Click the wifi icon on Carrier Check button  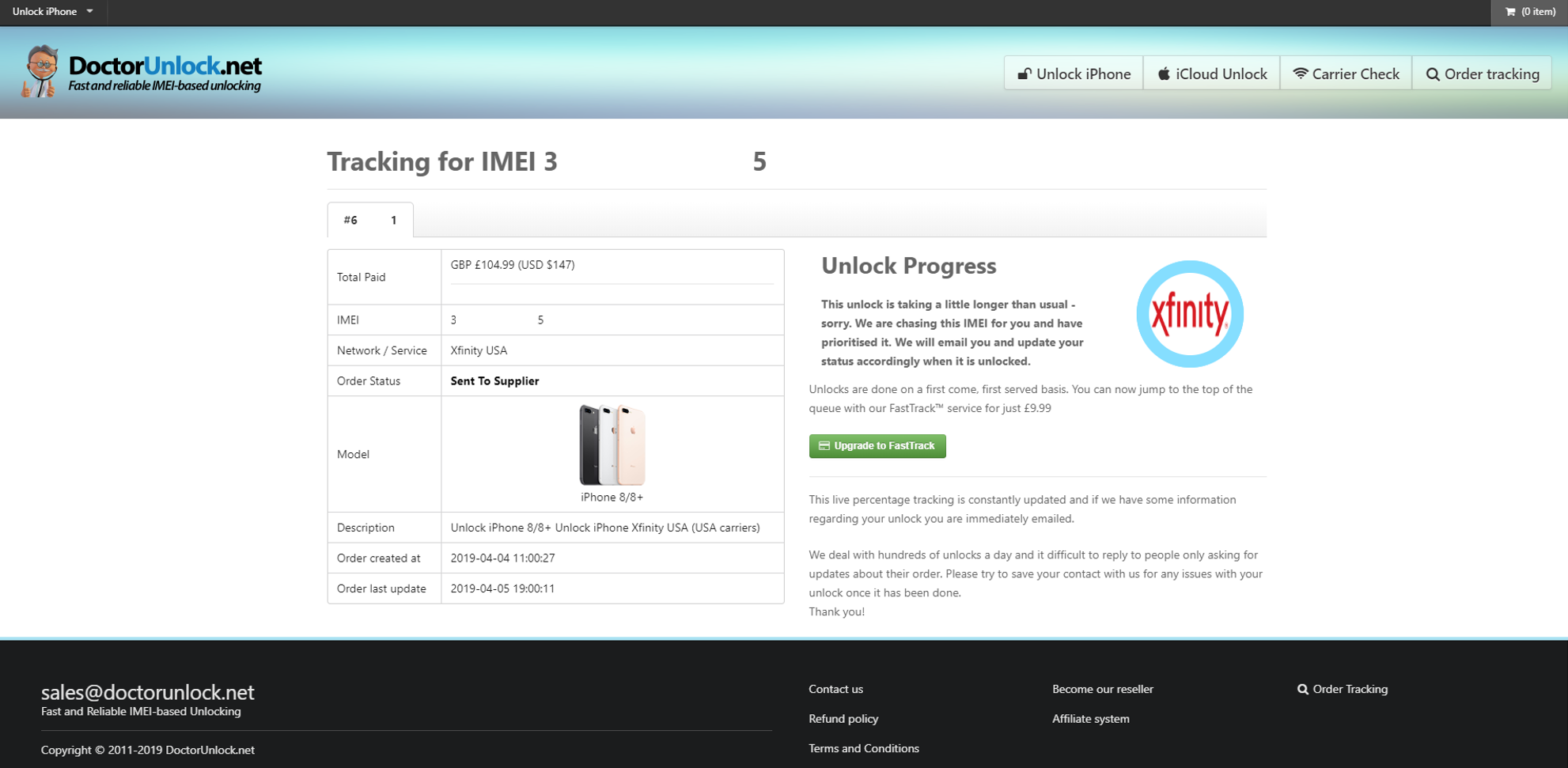1300,74
